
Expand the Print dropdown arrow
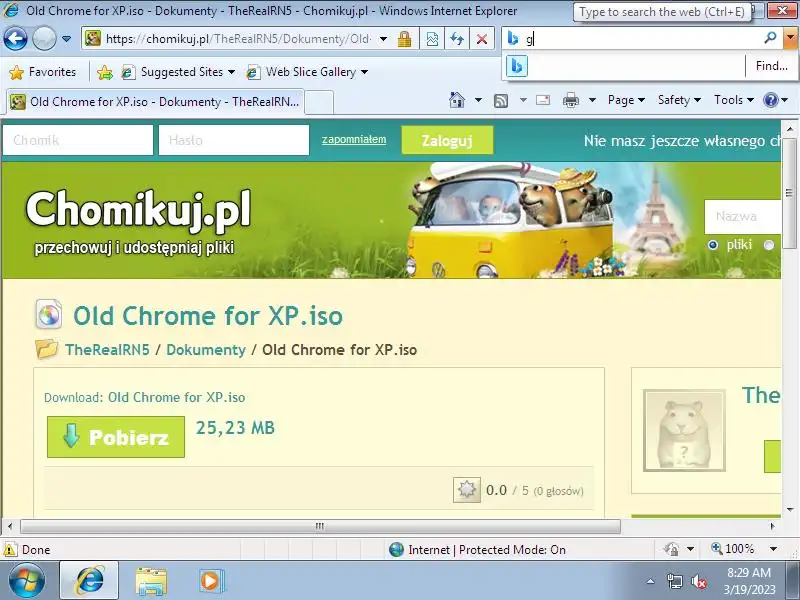click(592, 100)
